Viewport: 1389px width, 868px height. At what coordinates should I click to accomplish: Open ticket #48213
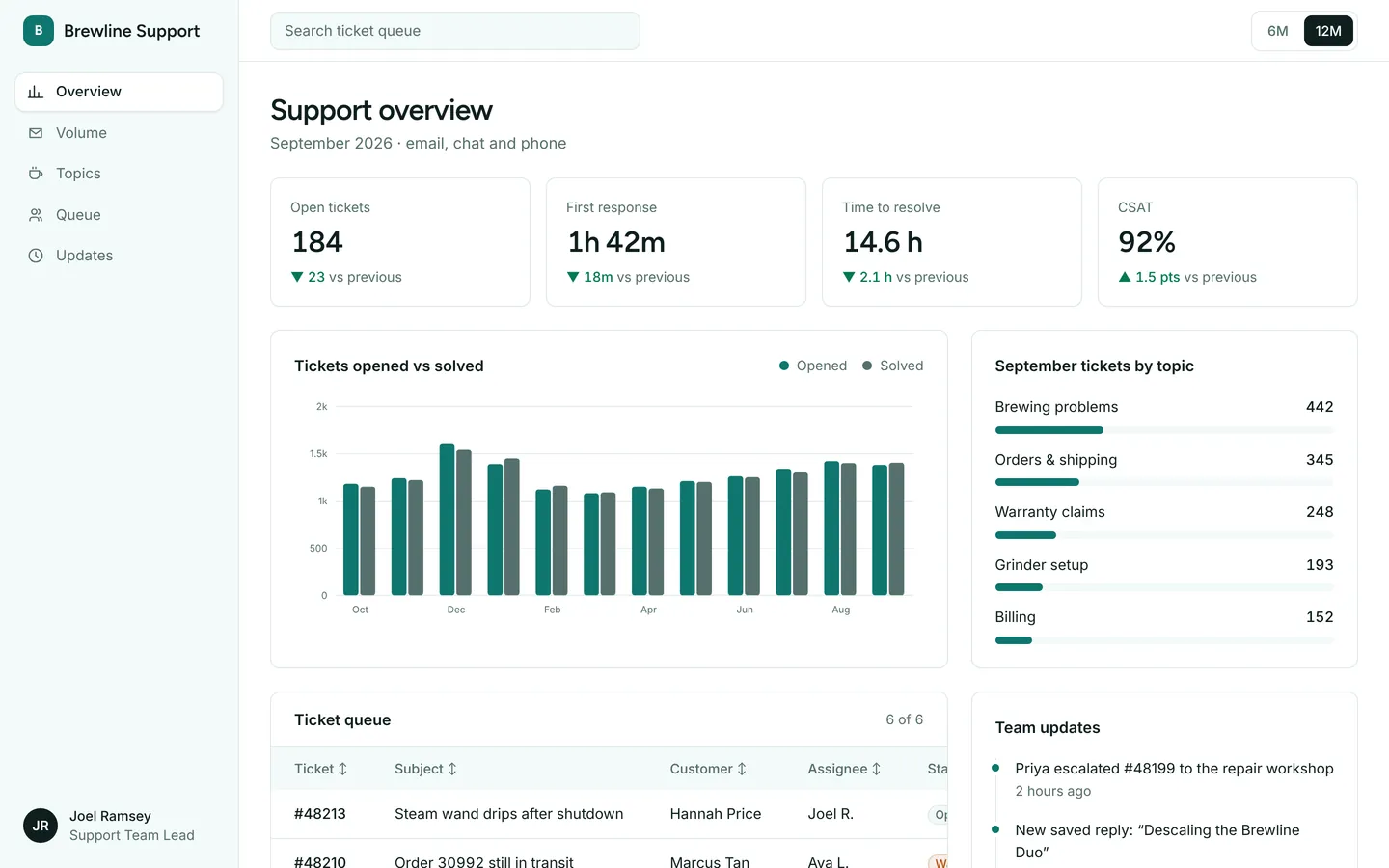tap(320, 814)
